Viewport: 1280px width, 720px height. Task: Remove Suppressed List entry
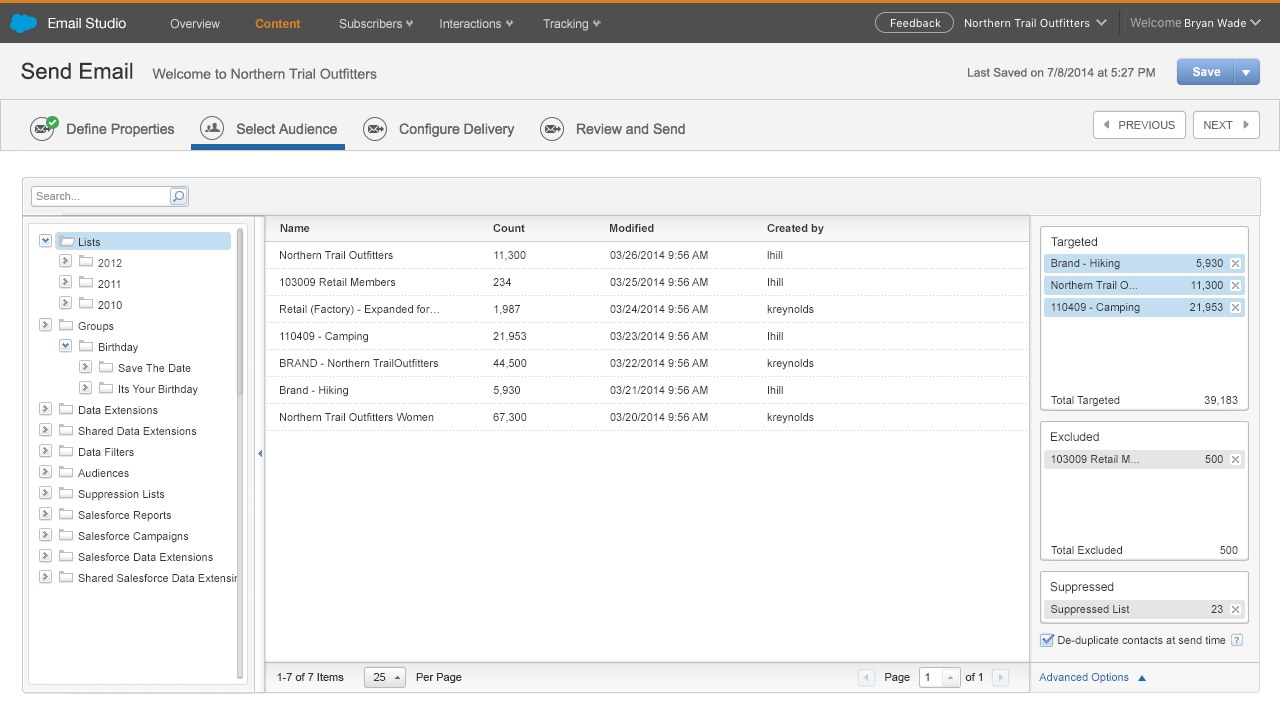pos(1235,609)
